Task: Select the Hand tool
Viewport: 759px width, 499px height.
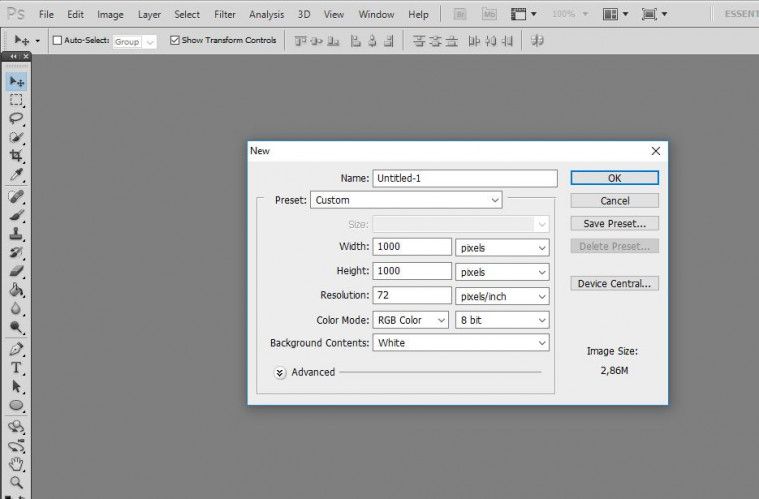Action: 17,464
